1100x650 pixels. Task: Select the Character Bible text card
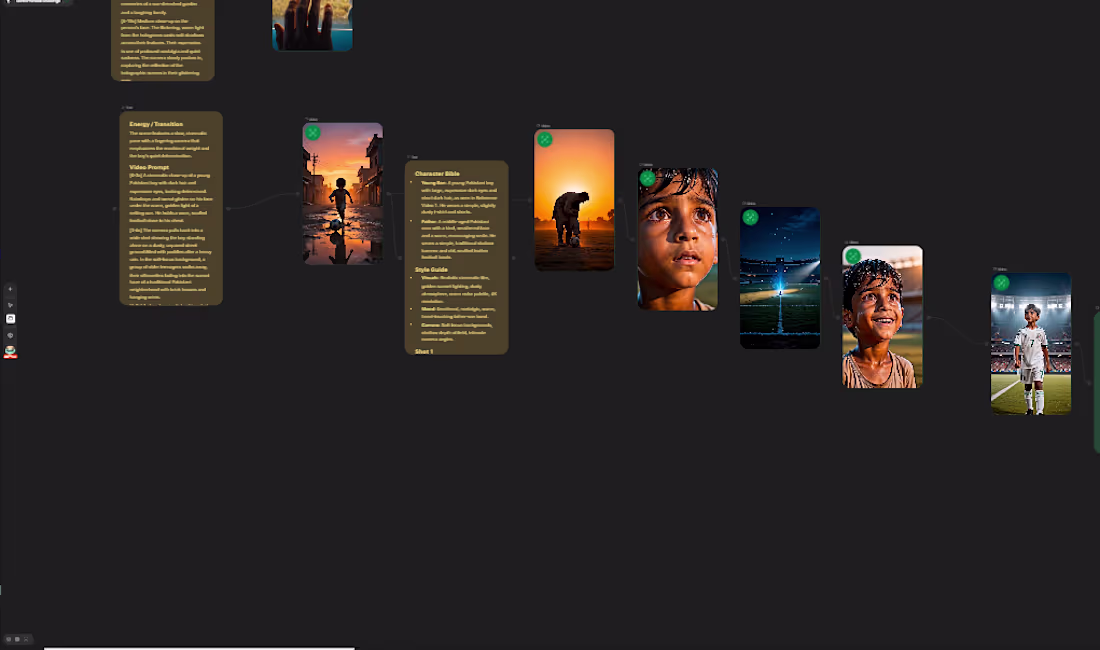tap(457, 257)
